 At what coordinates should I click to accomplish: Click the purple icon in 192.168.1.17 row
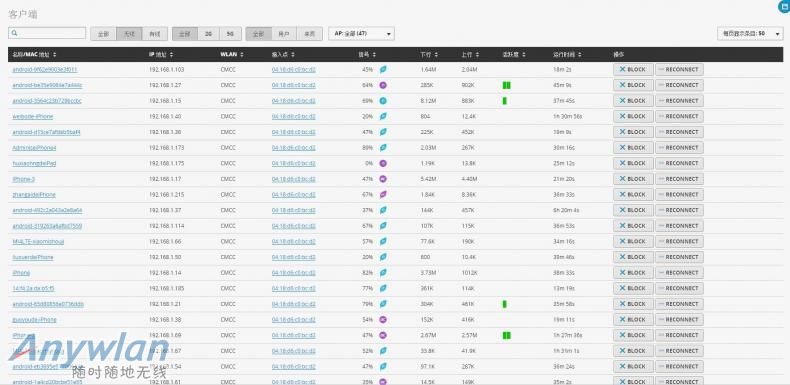click(x=383, y=179)
